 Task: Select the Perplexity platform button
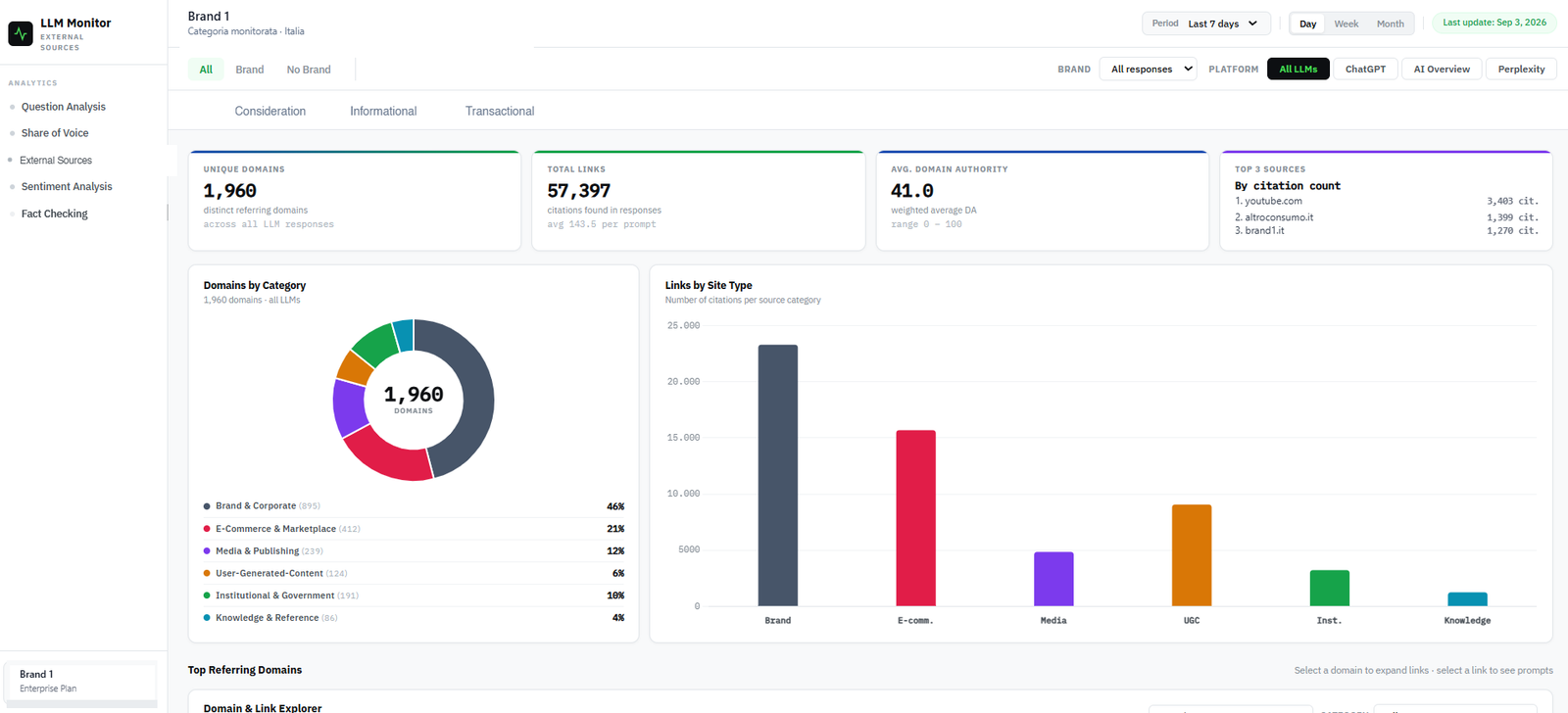[x=1521, y=69]
